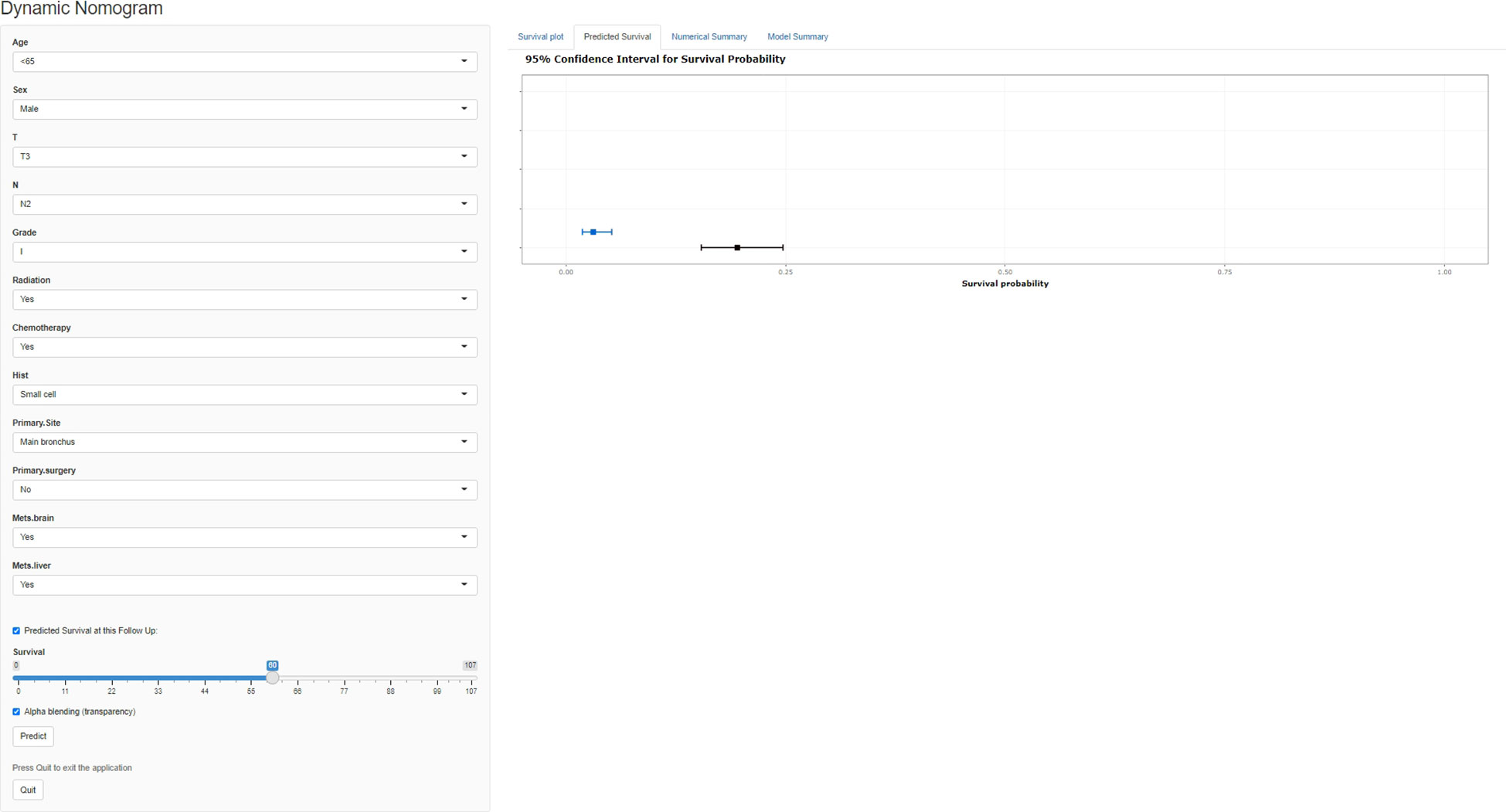
Task: Open the Model Summary tab
Action: [x=797, y=37]
